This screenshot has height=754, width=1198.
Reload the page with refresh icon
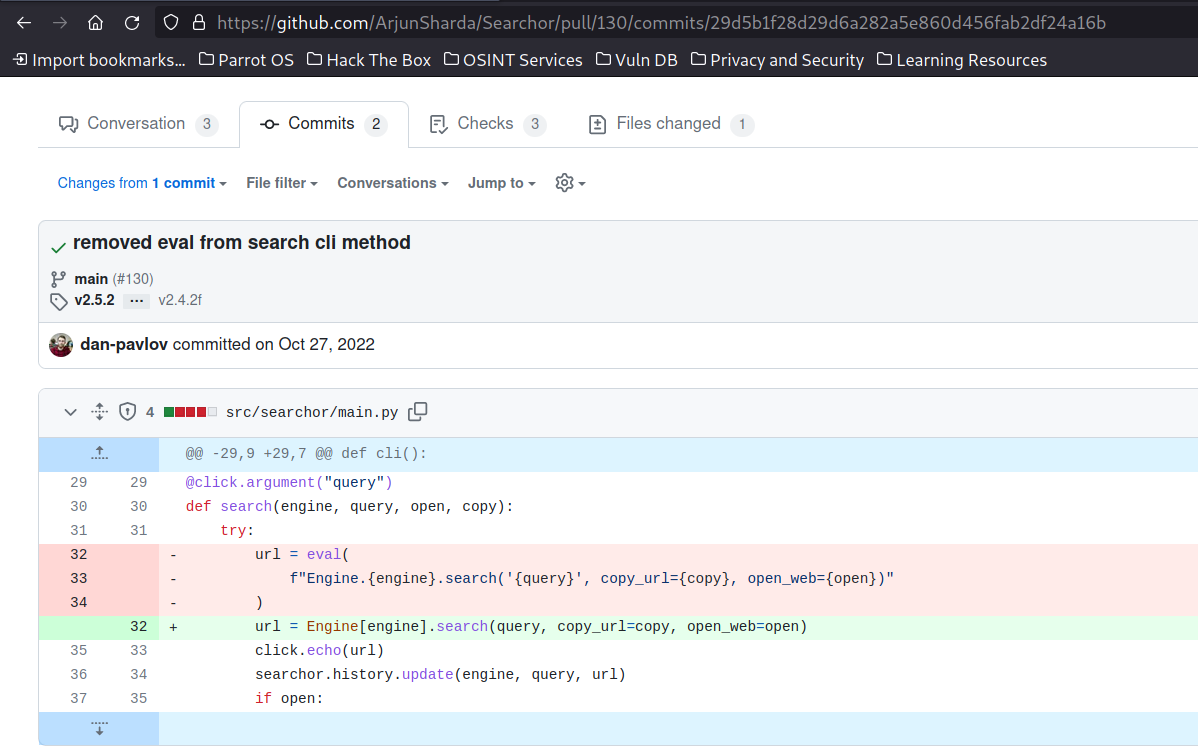click(132, 23)
